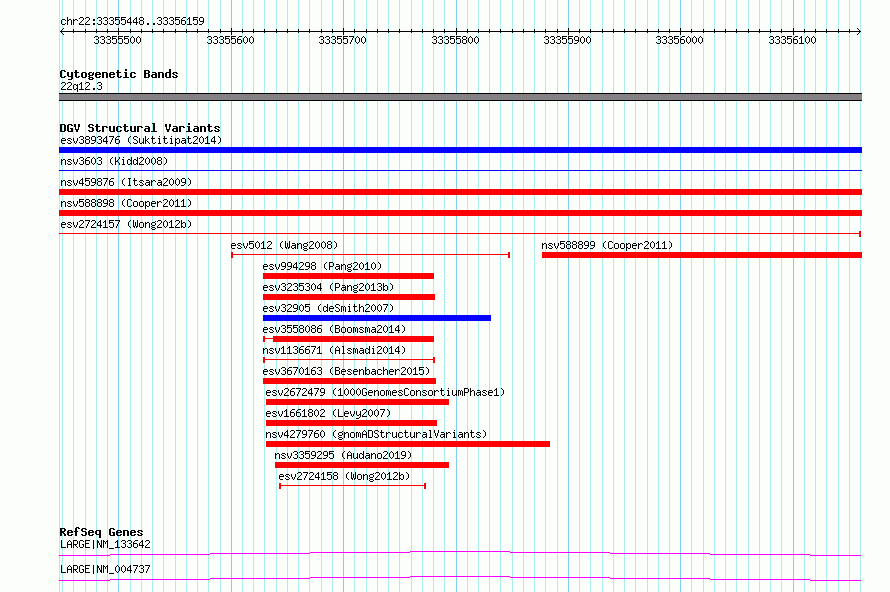Click the nsv588898 (Cooper2011) variant label
The image size is (890, 592).
pyautogui.click(x=126, y=203)
